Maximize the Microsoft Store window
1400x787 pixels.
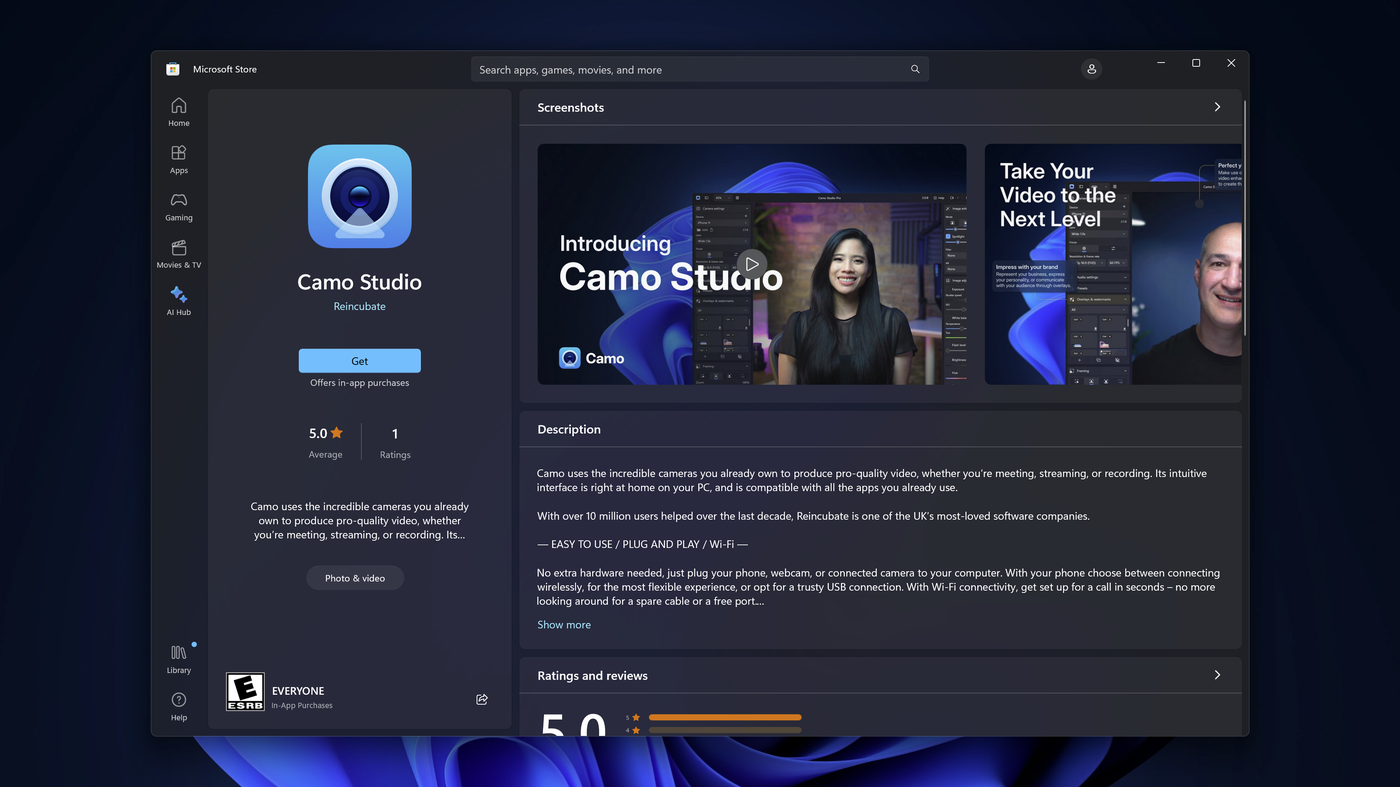tap(1196, 63)
